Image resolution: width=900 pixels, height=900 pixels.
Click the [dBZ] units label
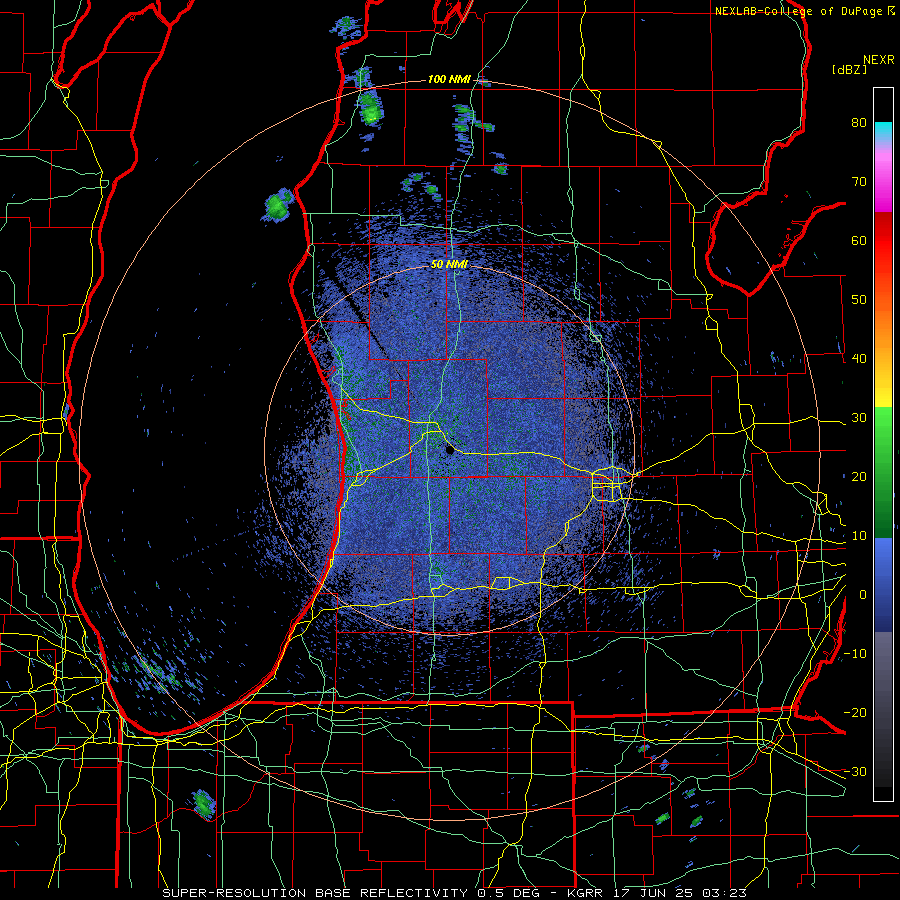click(849, 69)
